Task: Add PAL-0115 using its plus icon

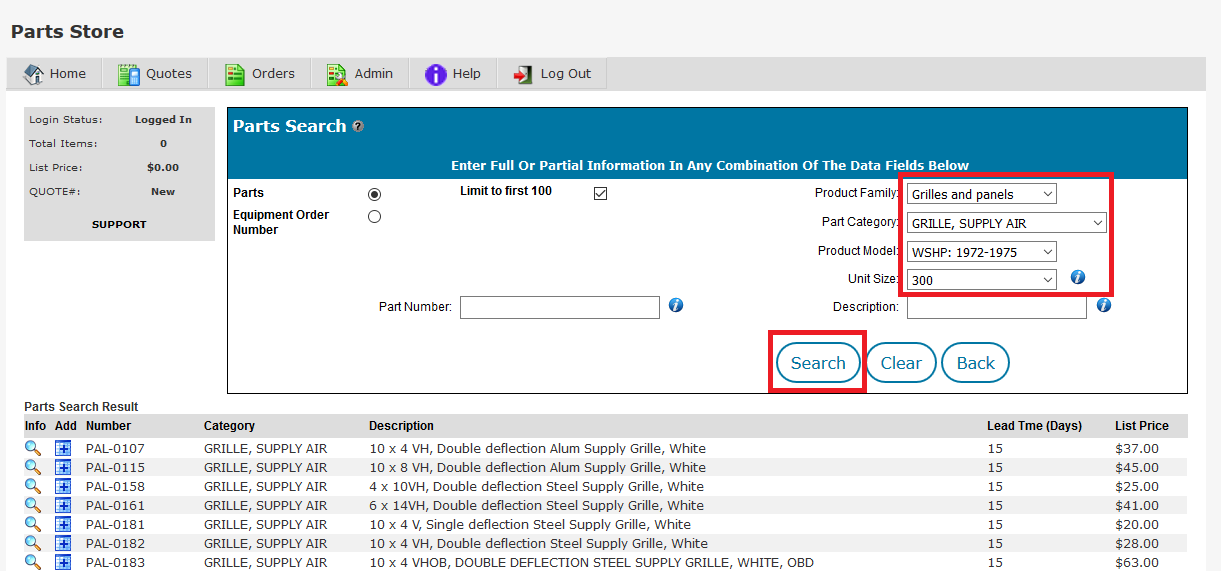Action: [x=63, y=468]
